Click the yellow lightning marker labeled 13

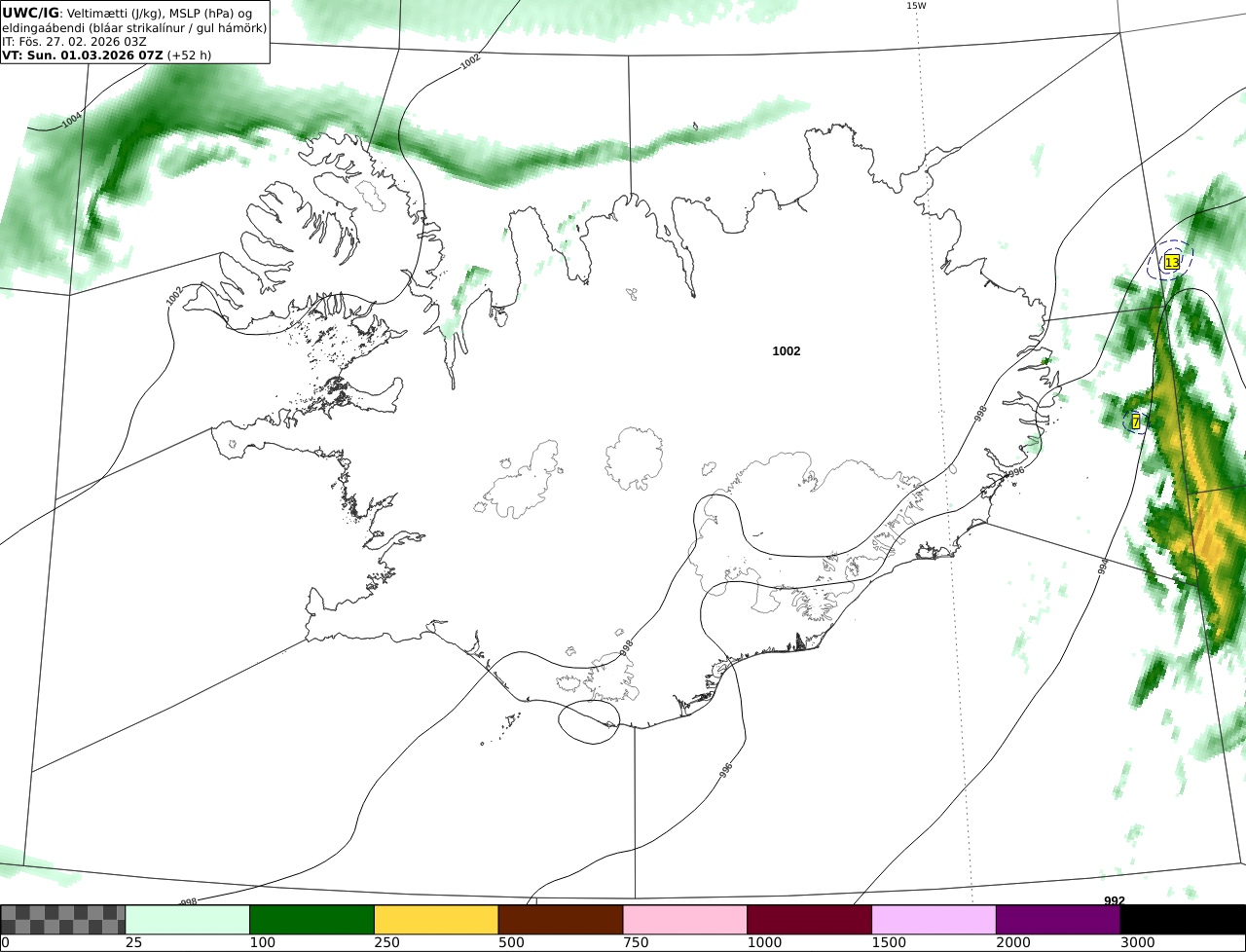click(x=1172, y=263)
